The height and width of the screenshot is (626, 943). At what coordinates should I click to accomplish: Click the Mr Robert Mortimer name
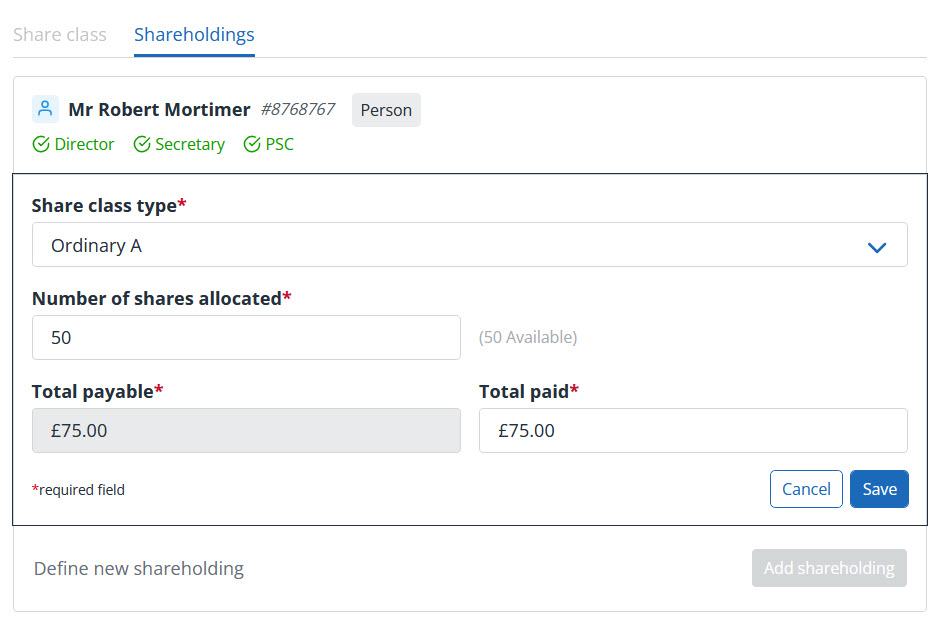tap(159, 110)
